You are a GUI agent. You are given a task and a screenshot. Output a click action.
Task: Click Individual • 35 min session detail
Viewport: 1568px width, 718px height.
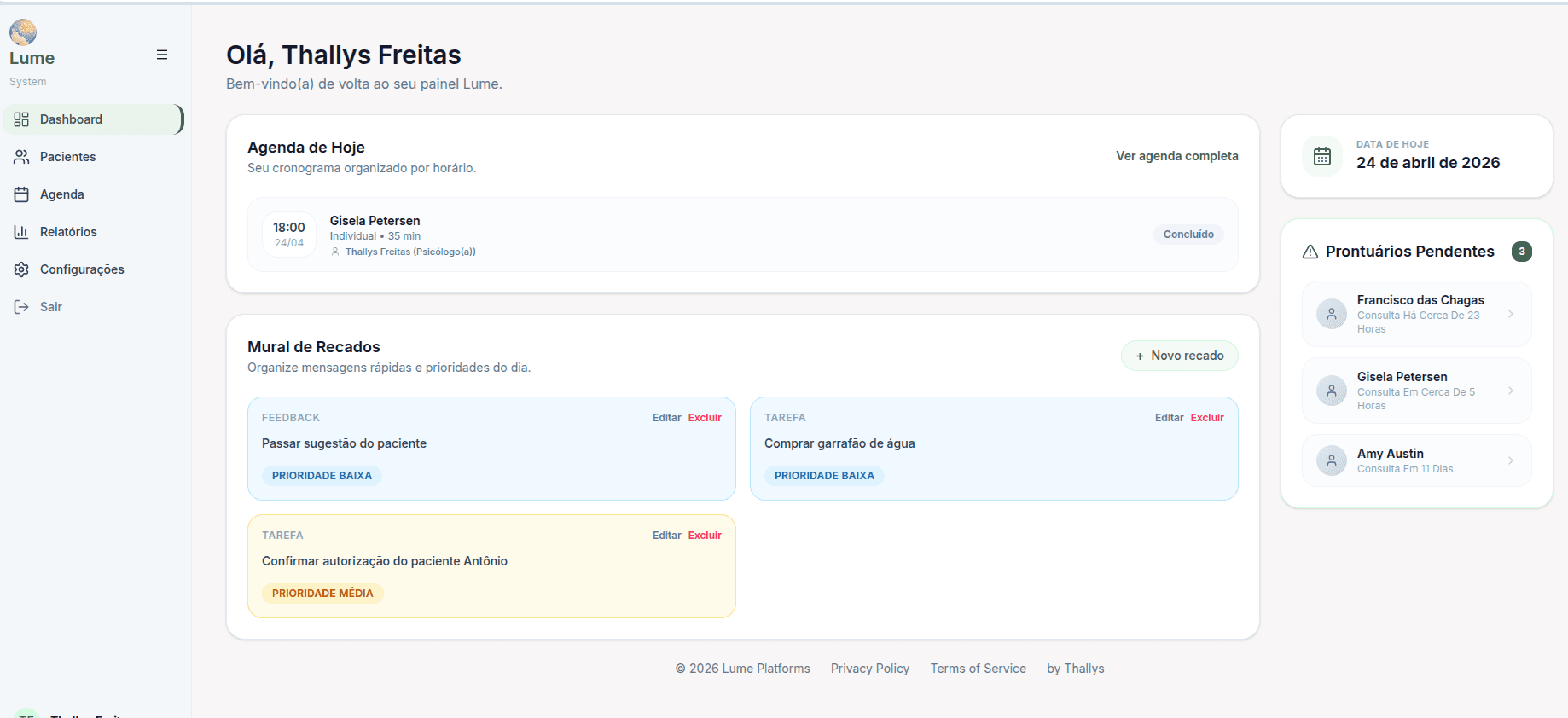pyautogui.click(x=375, y=236)
